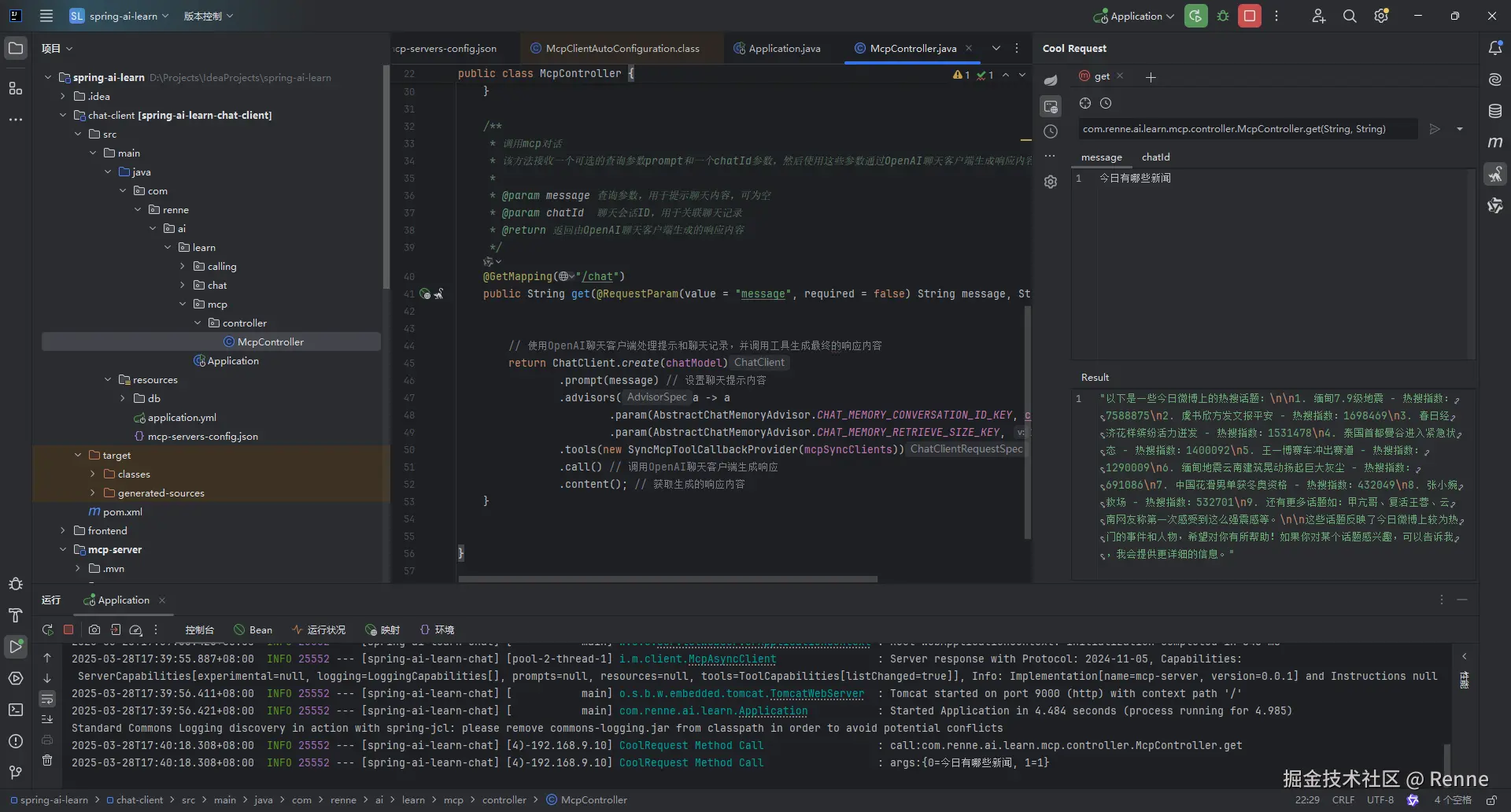Toggle the Project tool window folder icon
1511x812 pixels.
click(x=16, y=48)
